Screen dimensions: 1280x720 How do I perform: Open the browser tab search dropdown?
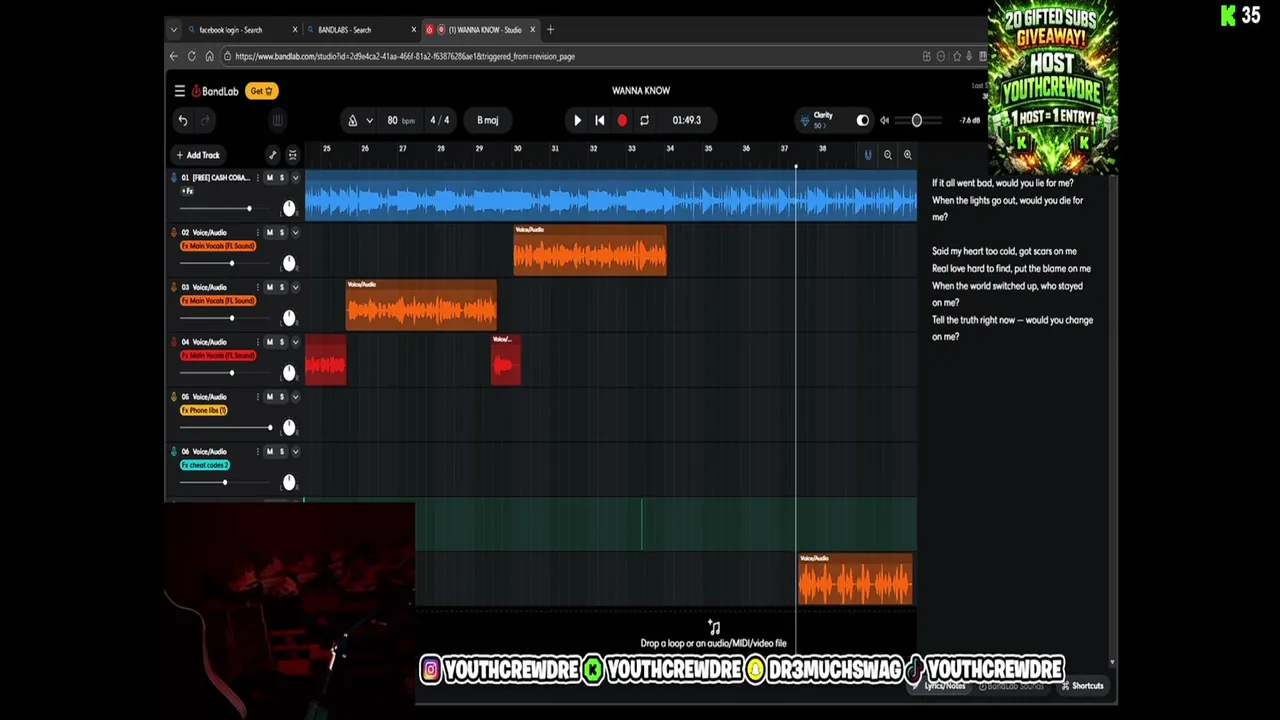174,29
